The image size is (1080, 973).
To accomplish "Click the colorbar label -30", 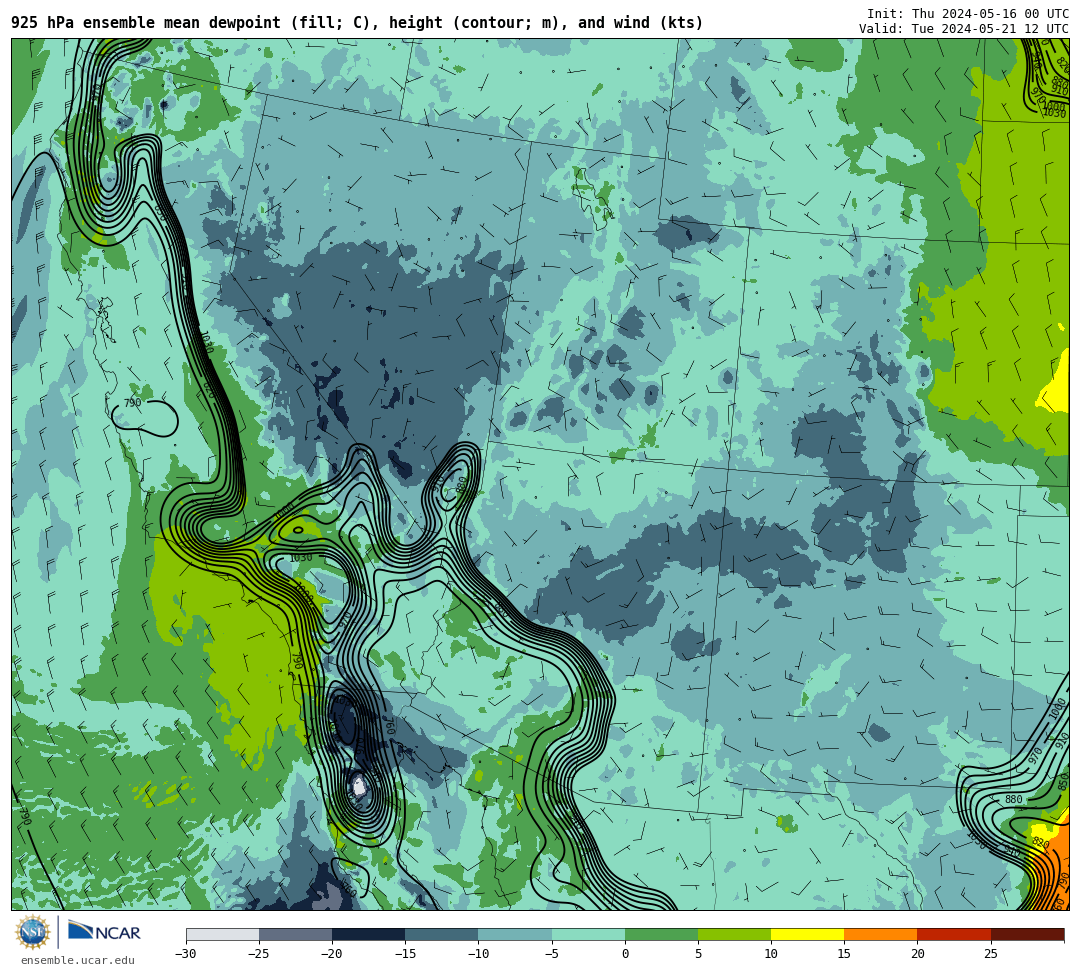I will (186, 954).
